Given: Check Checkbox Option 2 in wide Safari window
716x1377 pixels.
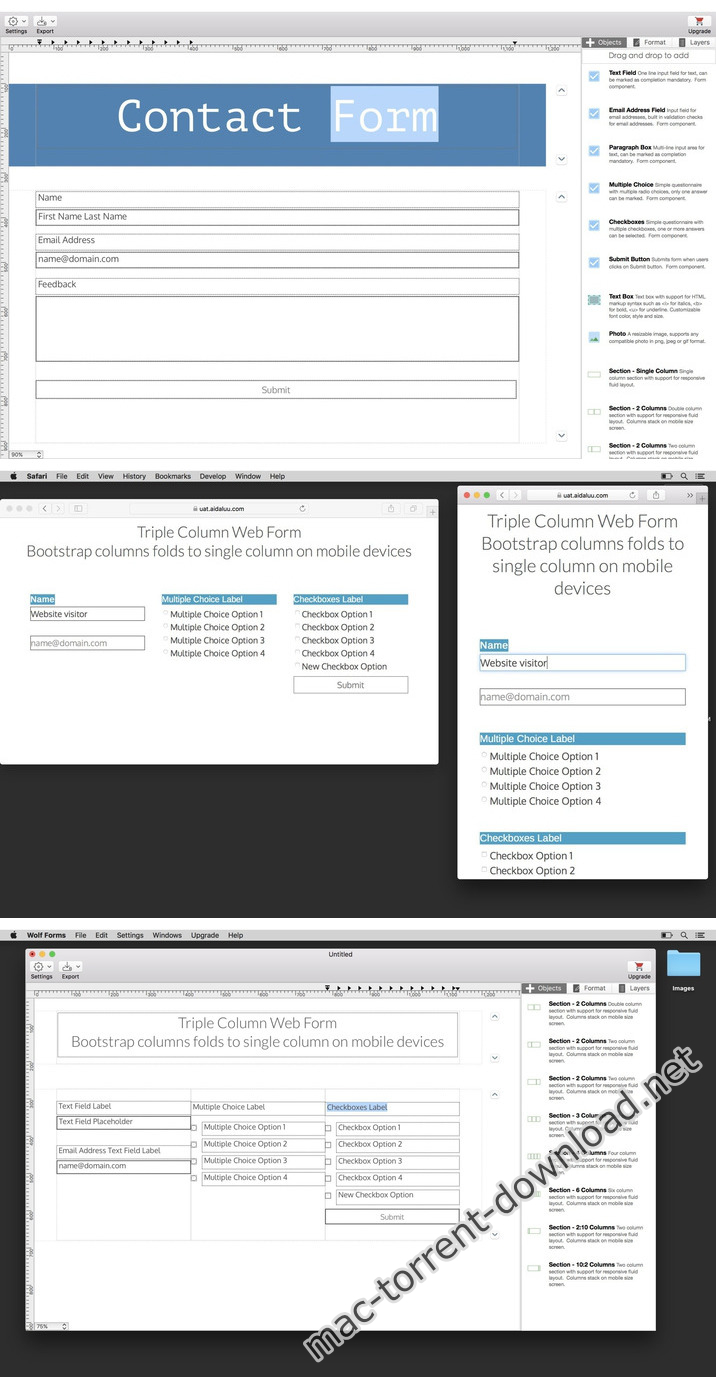Looking at the screenshot, I should (297, 627).
